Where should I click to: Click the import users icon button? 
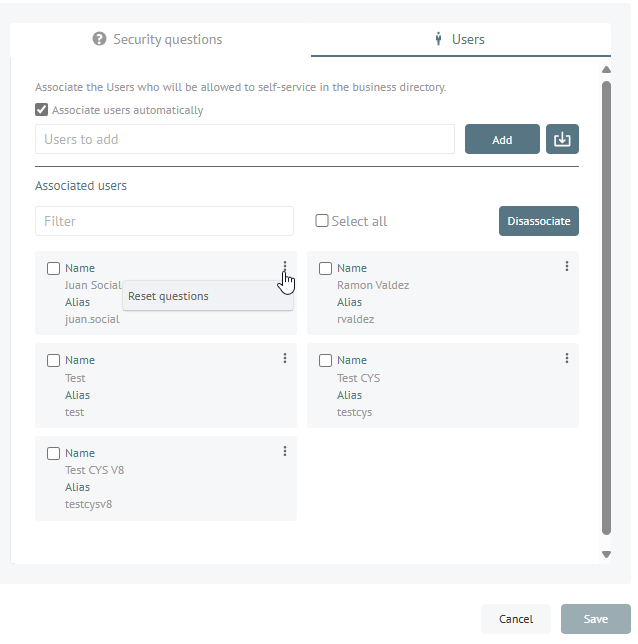pyautogui.click(x=562, y=139)
